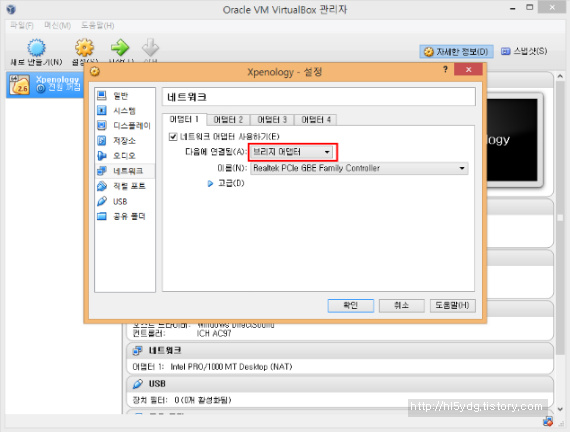This screenshot has width=570, height=432.
Task: Select the USB settings icon in sidebar
Action: (102, 201)
